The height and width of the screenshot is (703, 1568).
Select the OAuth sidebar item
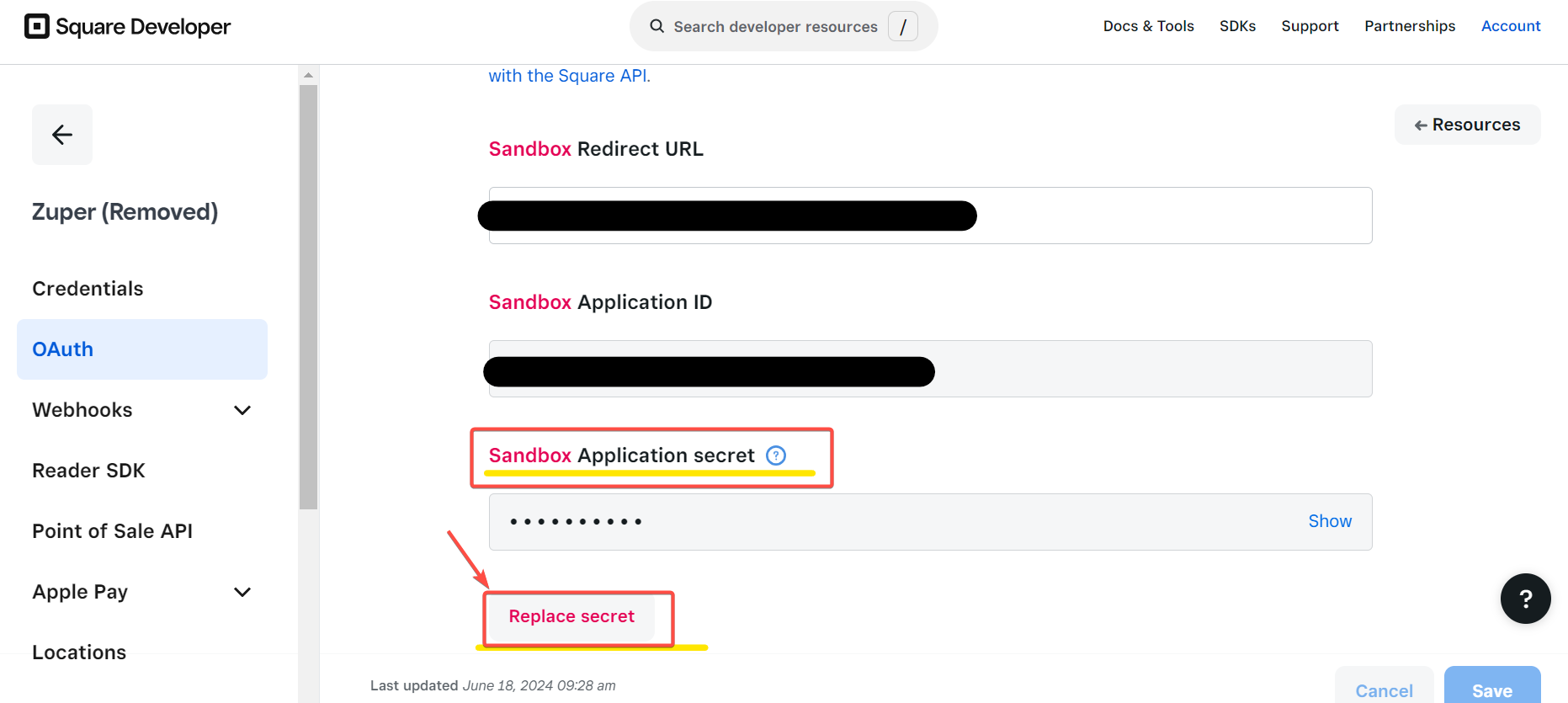pyautogui.click(x=141, y=349)
